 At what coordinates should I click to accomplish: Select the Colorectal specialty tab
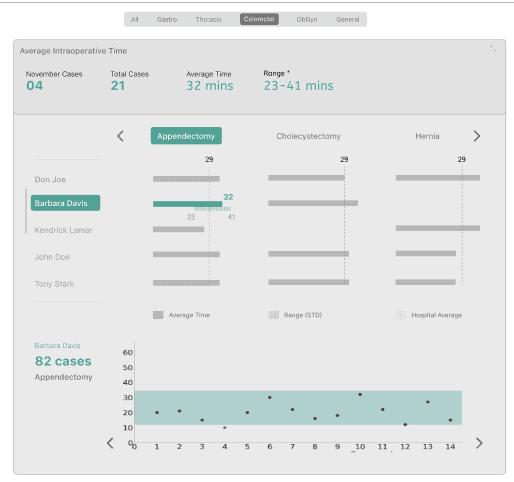point(259,19)
